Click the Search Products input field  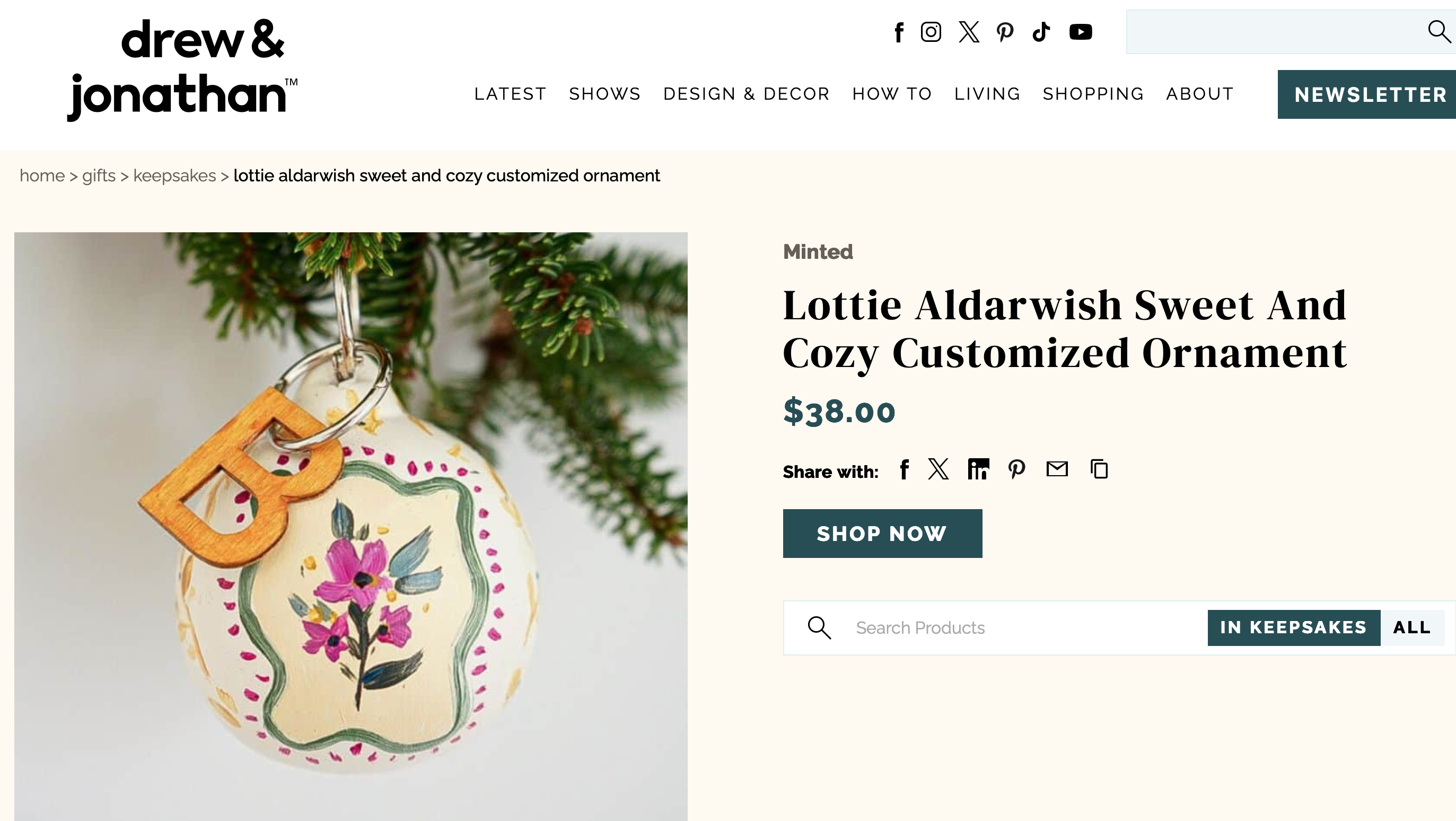(x=1018, y=627)
